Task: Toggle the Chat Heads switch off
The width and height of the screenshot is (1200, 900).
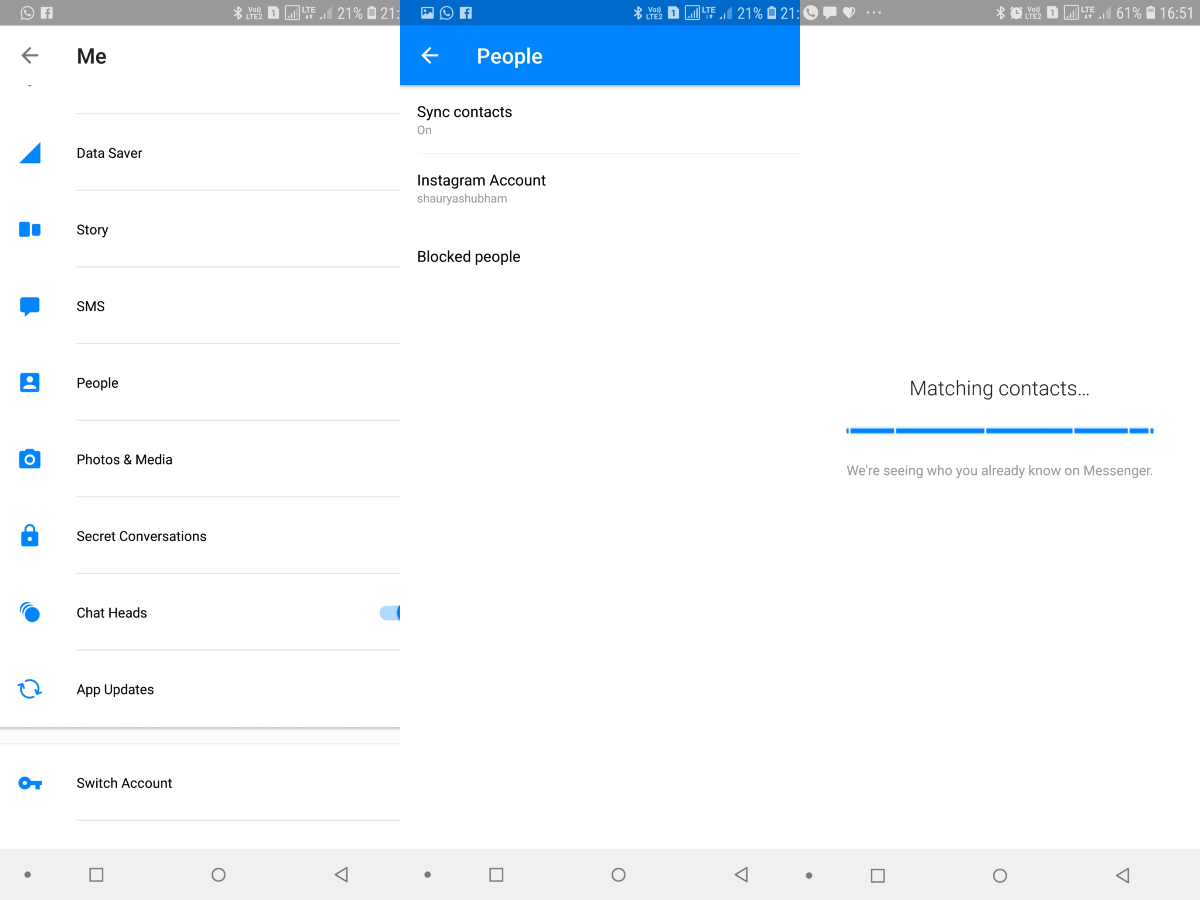Action: click(390, 612)
